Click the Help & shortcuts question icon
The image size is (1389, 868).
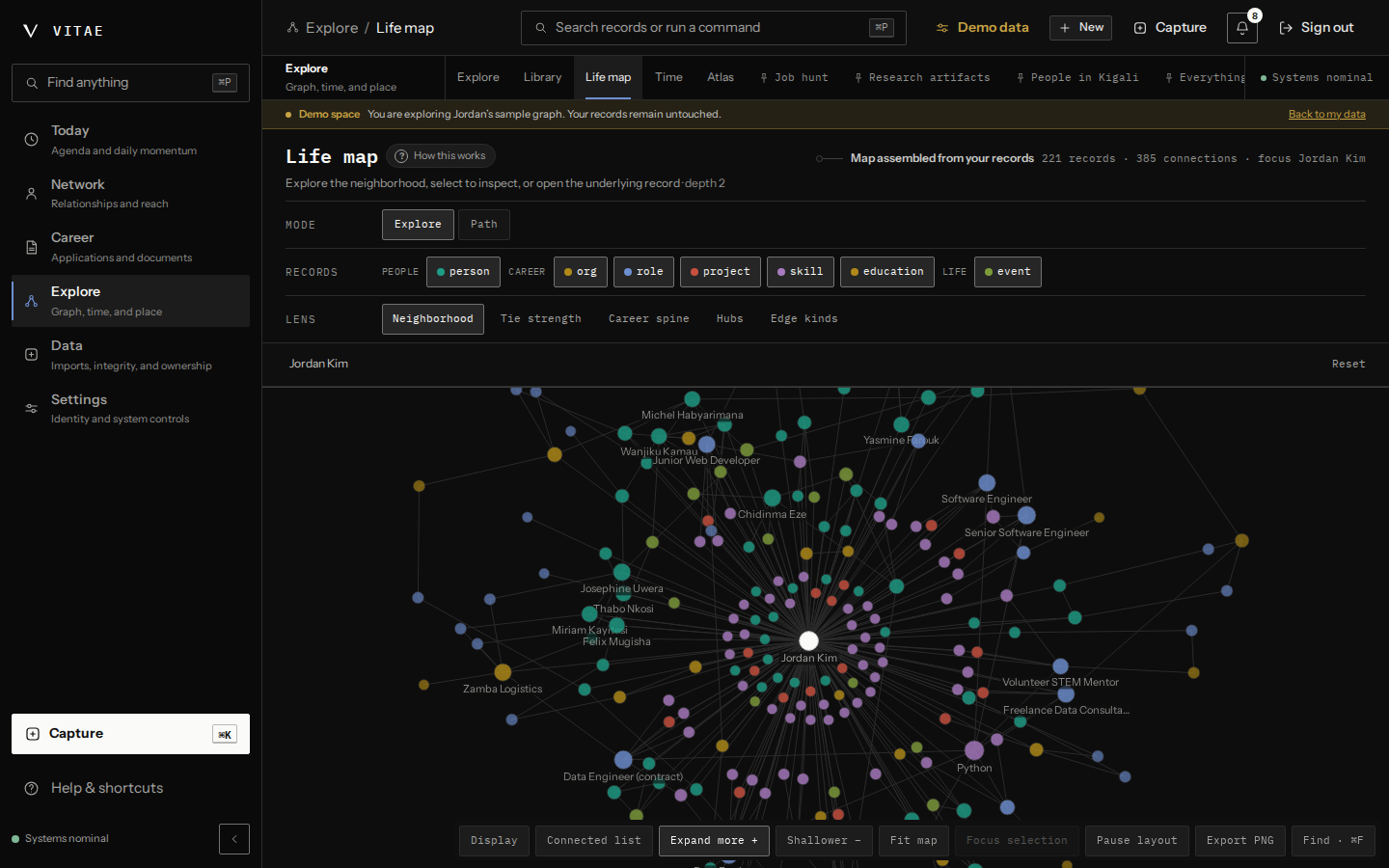coord(32,788)
